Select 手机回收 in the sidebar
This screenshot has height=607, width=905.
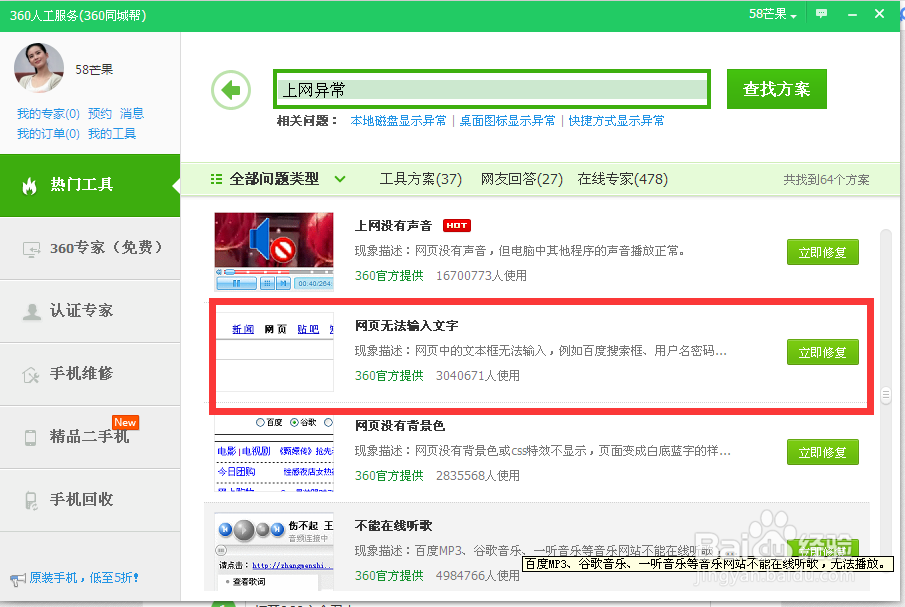coord(90,500)
